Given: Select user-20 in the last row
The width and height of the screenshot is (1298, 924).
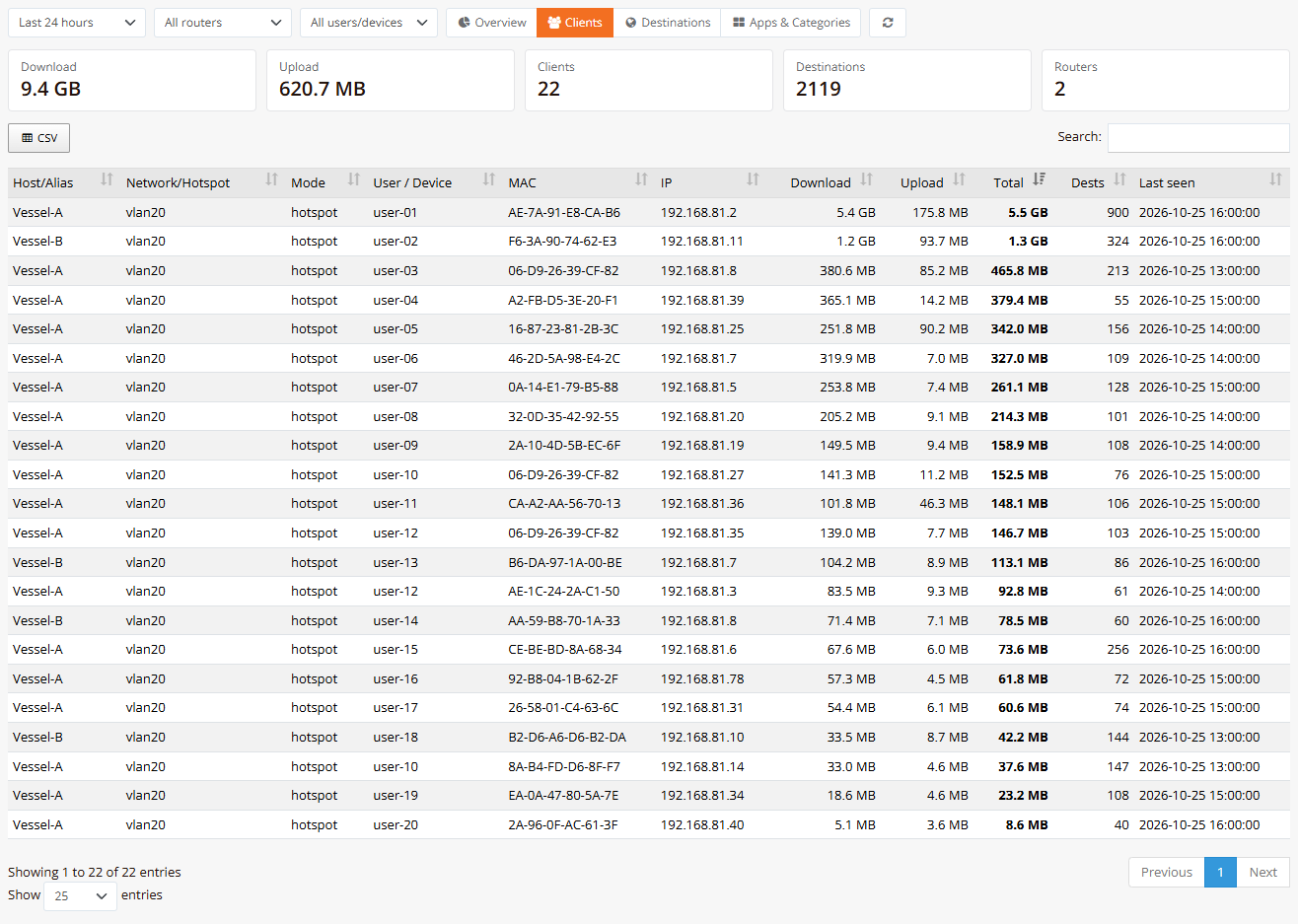Looking at the screenshot, I should click(x=396, y=824).
